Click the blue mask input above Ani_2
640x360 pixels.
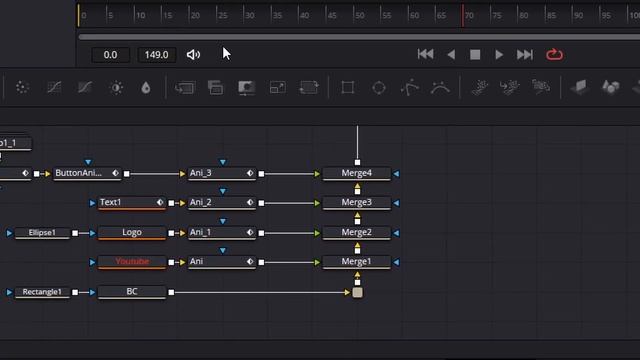click(222, 191)
